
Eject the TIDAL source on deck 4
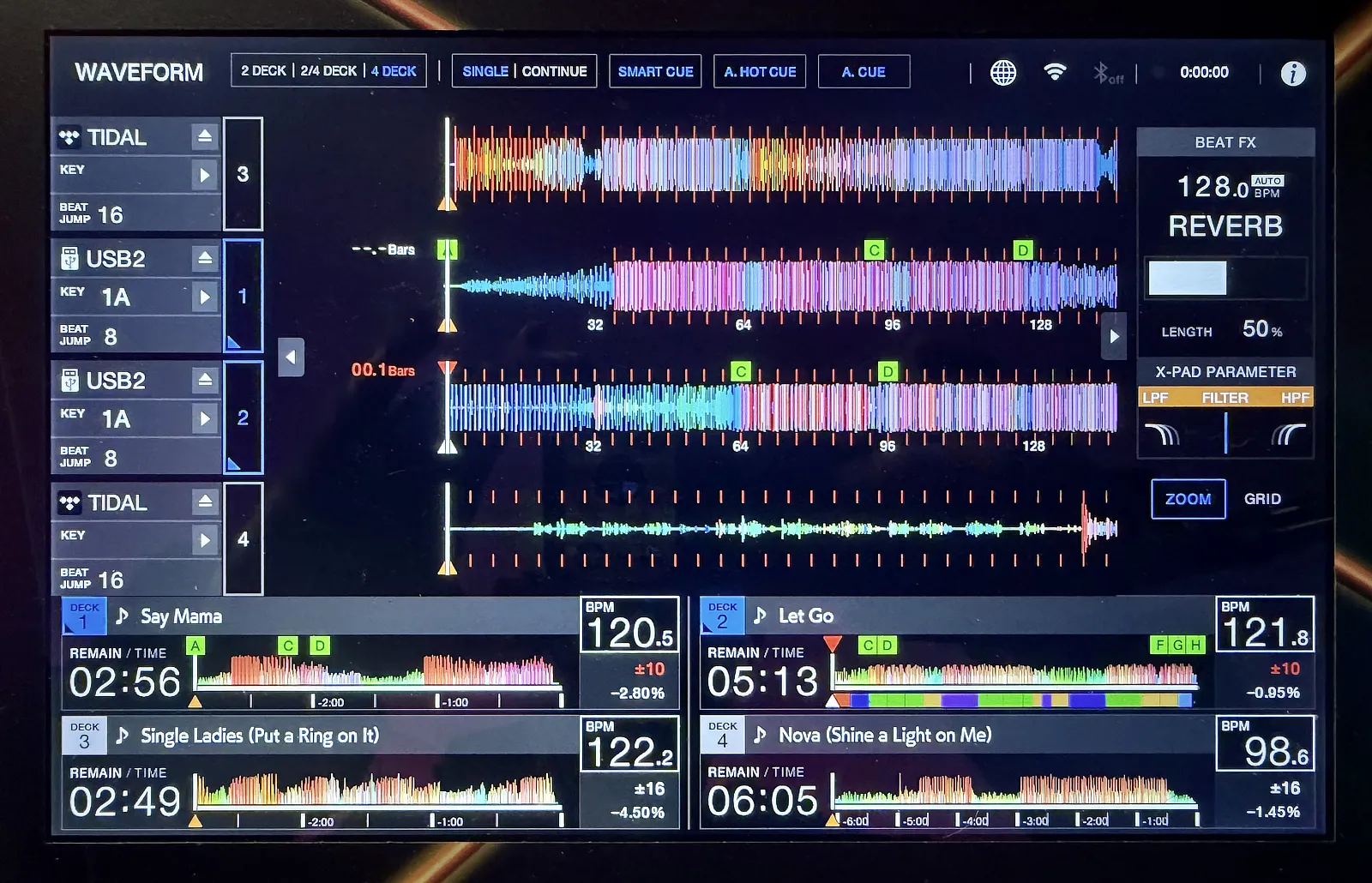pyautogui.click(x=205, y=502)
